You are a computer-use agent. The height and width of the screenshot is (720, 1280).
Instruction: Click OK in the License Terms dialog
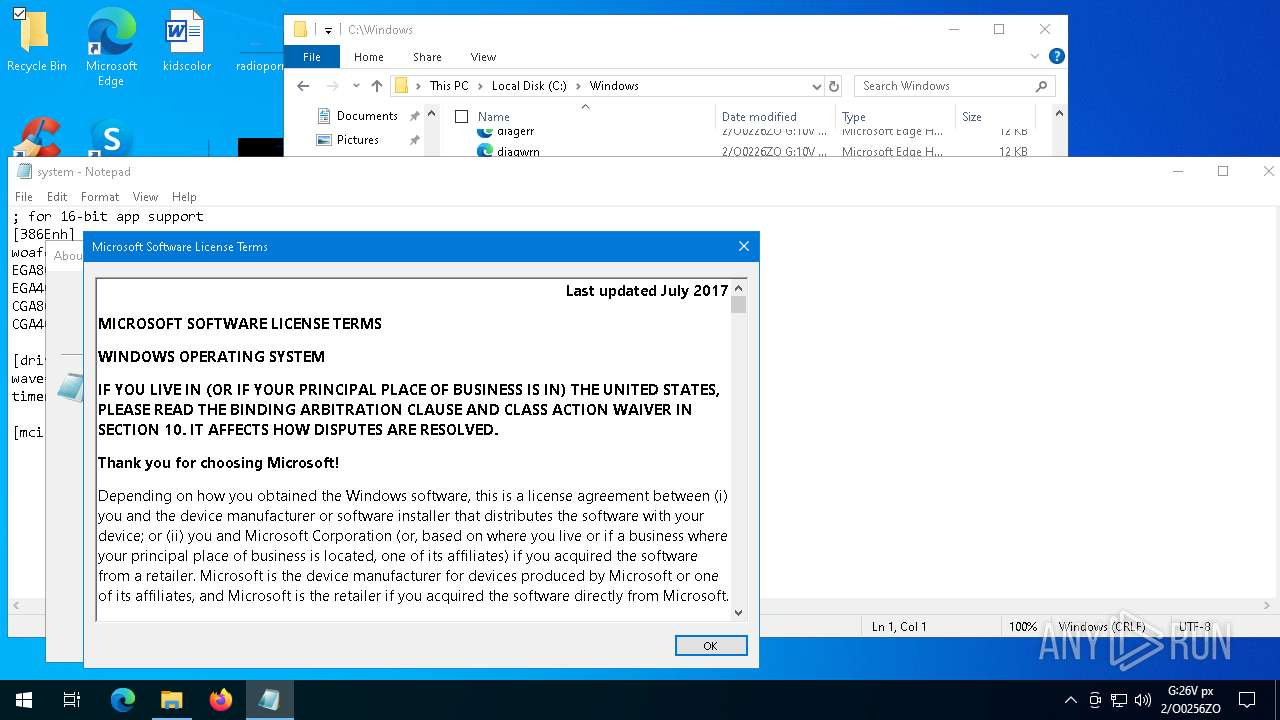pyautogui.click(x=711, y=646)
